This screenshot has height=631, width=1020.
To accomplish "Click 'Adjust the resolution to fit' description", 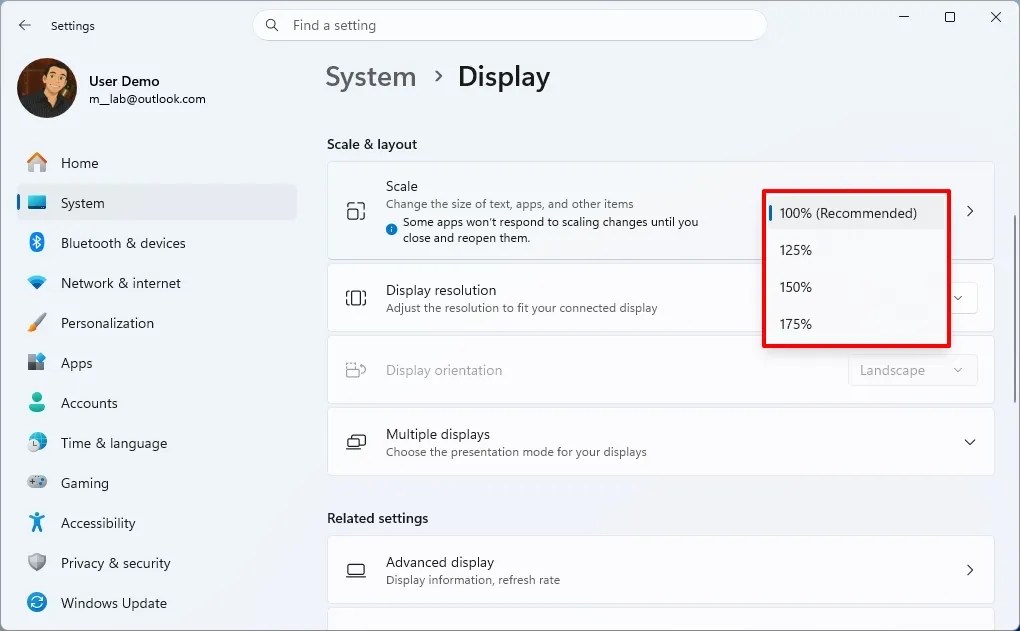I will pyautogui.click(x=522, y=308).
